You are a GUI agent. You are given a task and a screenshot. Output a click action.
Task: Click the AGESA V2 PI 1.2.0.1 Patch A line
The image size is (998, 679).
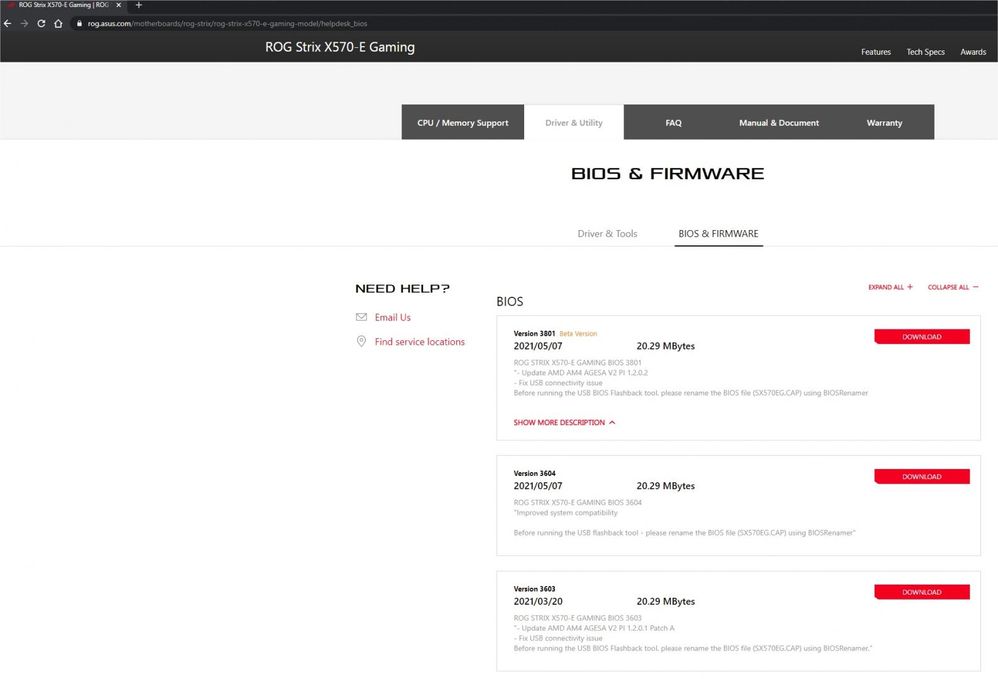pyautogui.click(x=594, y=628)
